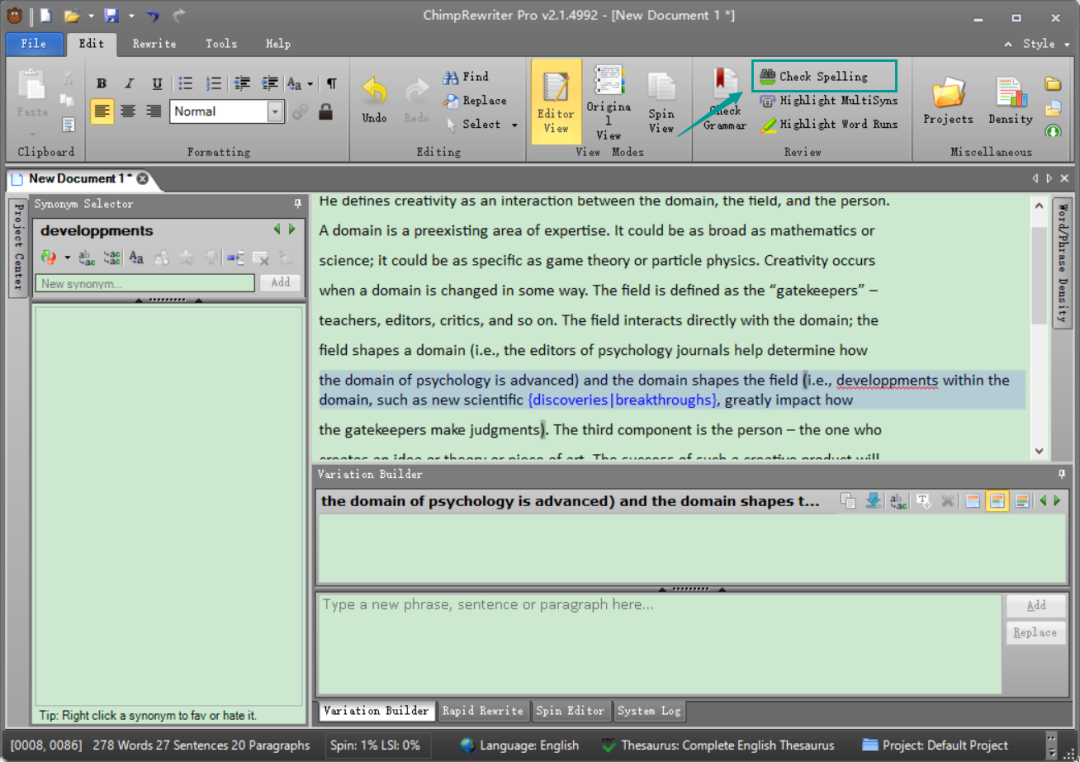Click Highlight MultiSyns in the Review group
1080x762 pixels.
coord(829,101)
